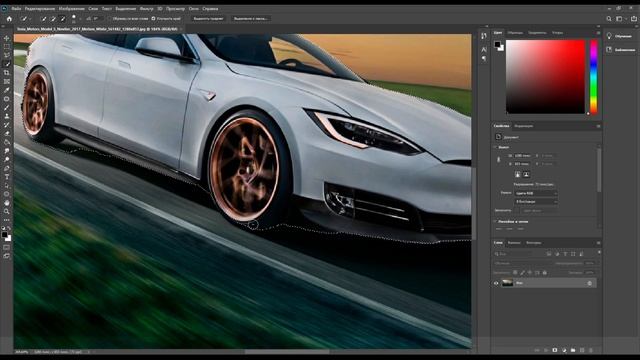Open the 'Обучение' panel

pyautogui.click(x=620, y=36)
